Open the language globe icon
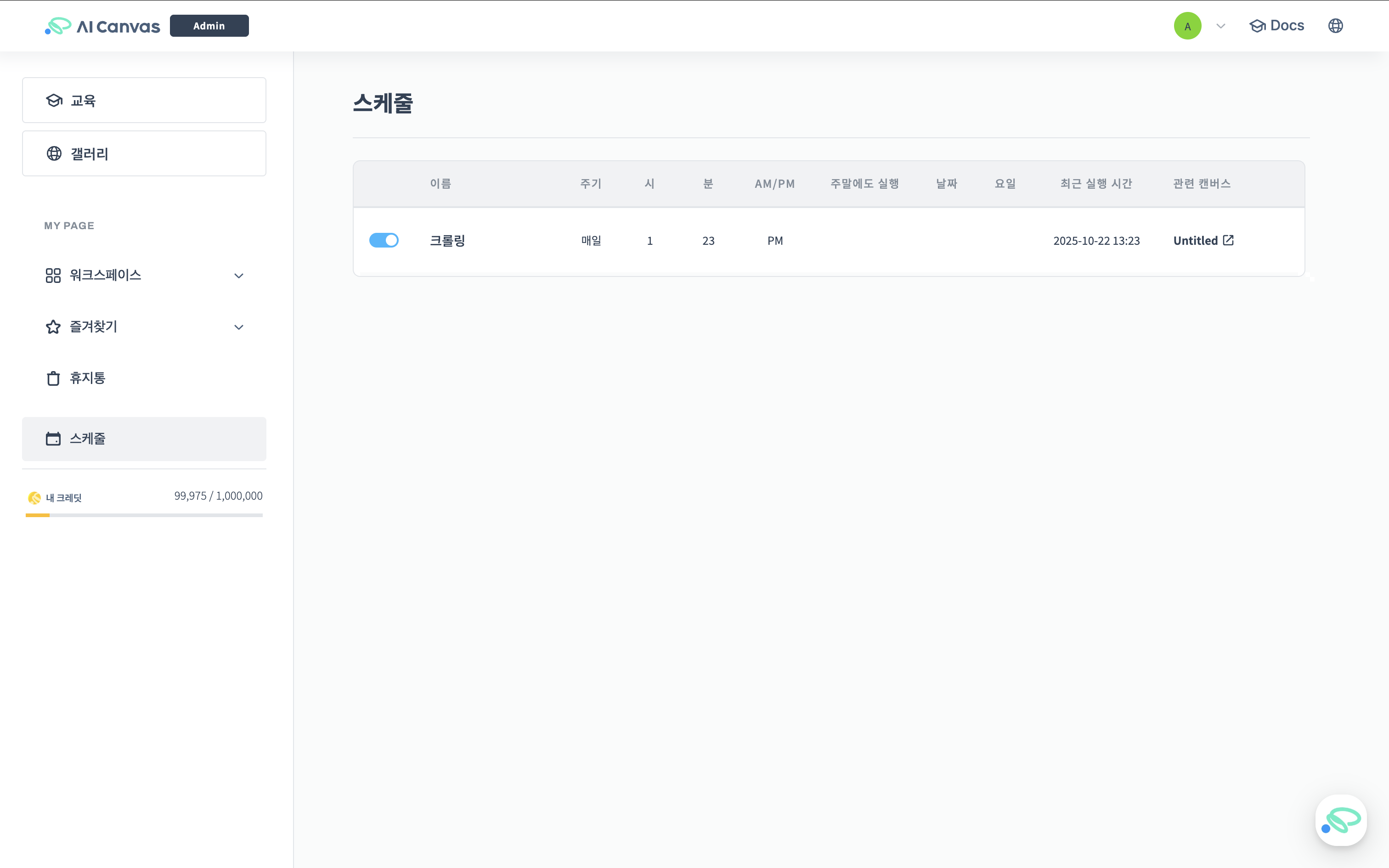 point(1335,26)
